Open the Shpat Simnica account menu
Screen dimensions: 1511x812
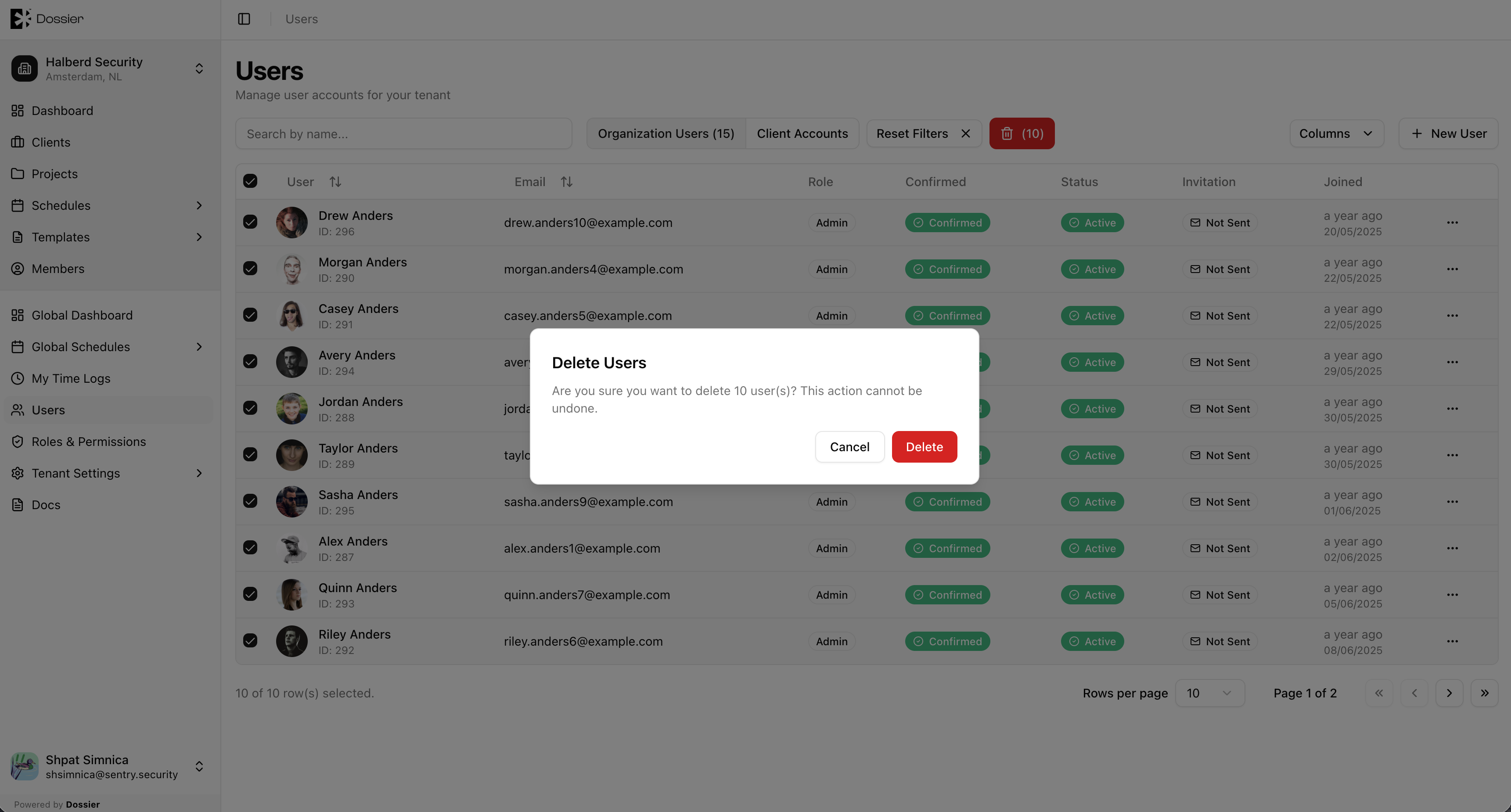pyautogui.click(x=109, y=766)
